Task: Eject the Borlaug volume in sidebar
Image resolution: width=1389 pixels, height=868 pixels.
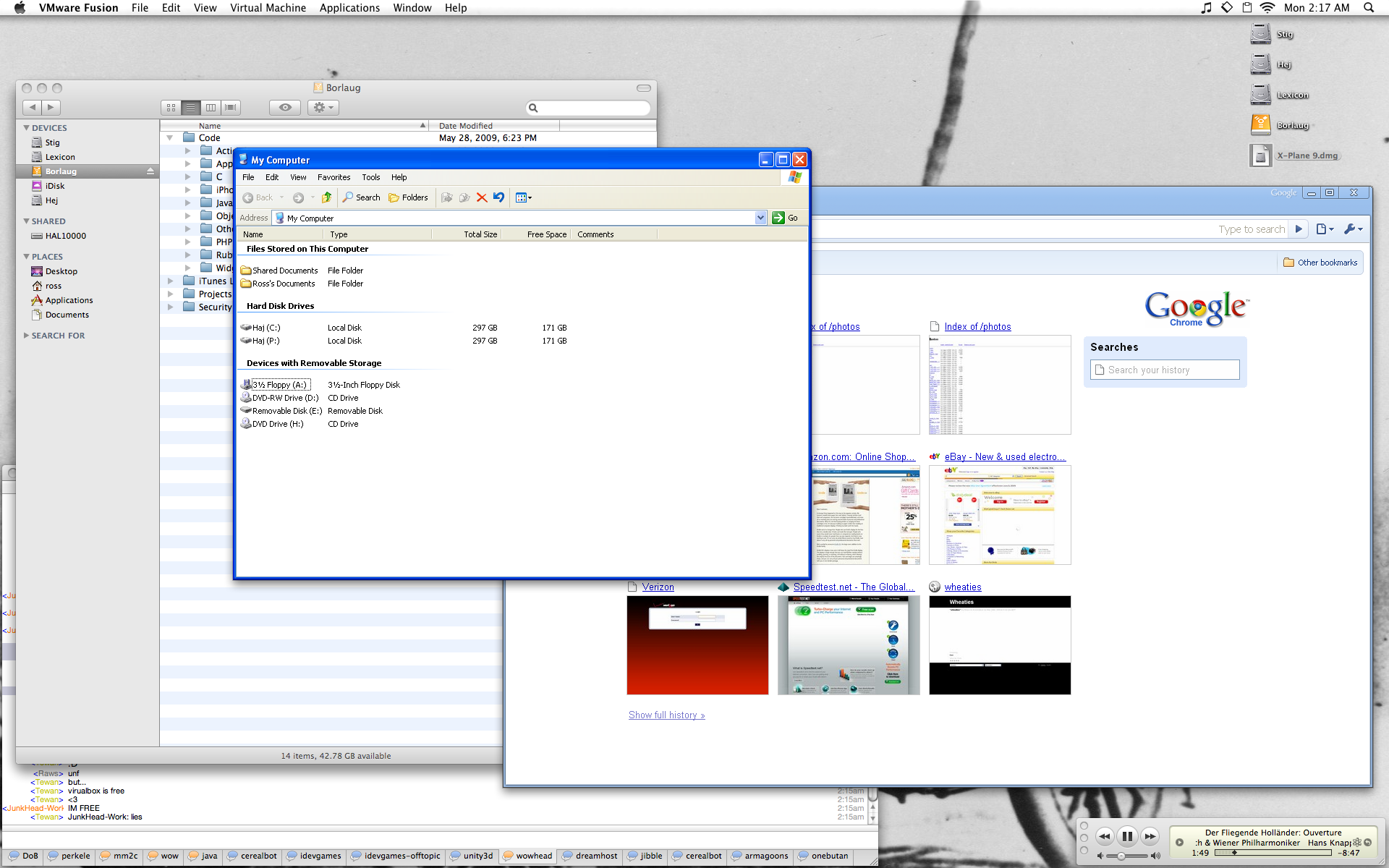Action: pos(150,171)
